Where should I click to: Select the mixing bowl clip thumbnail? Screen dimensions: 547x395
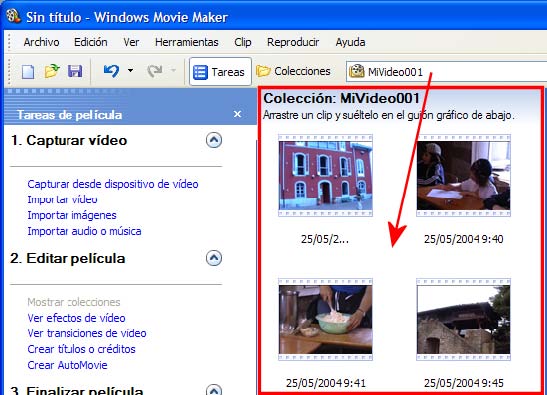pos(325,319)
